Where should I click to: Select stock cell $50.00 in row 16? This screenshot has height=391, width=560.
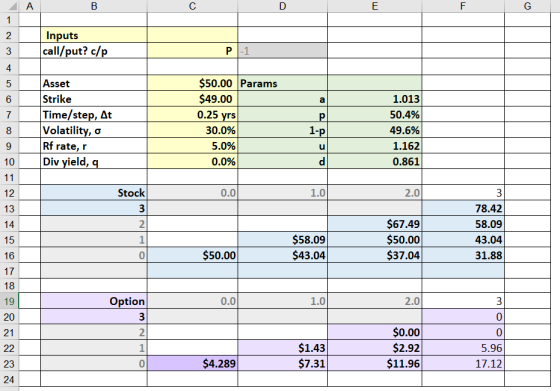tap(192, 255)
